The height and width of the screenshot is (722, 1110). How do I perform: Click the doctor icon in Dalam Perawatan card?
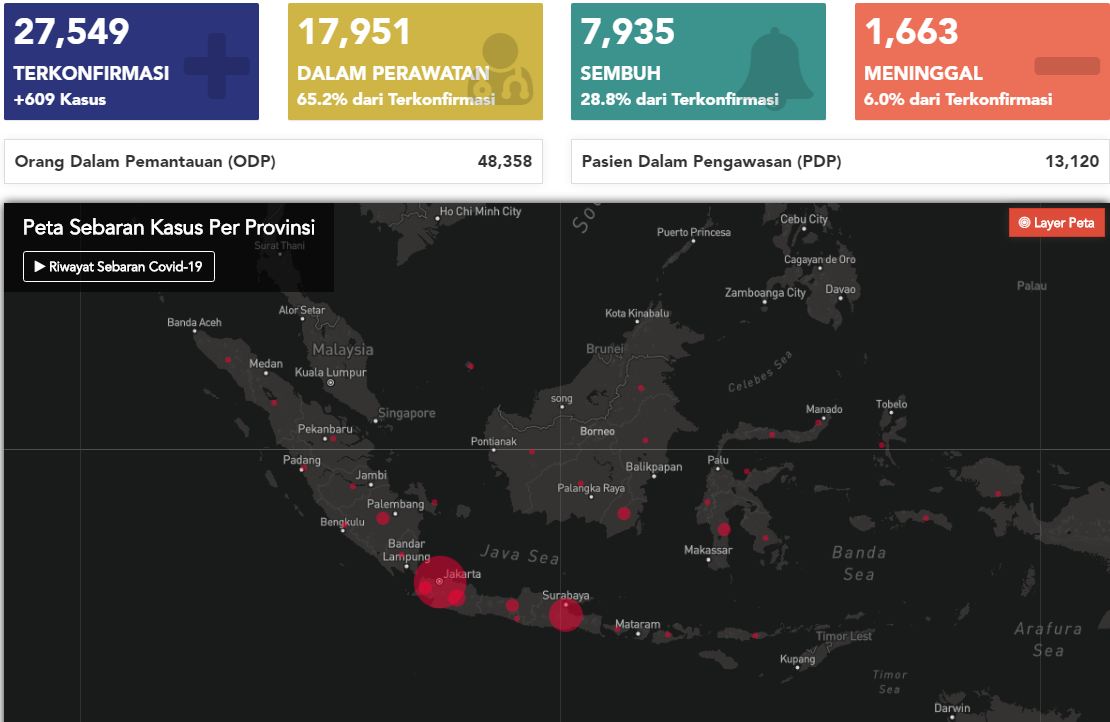pyautogui.click(x=500, y=69)
